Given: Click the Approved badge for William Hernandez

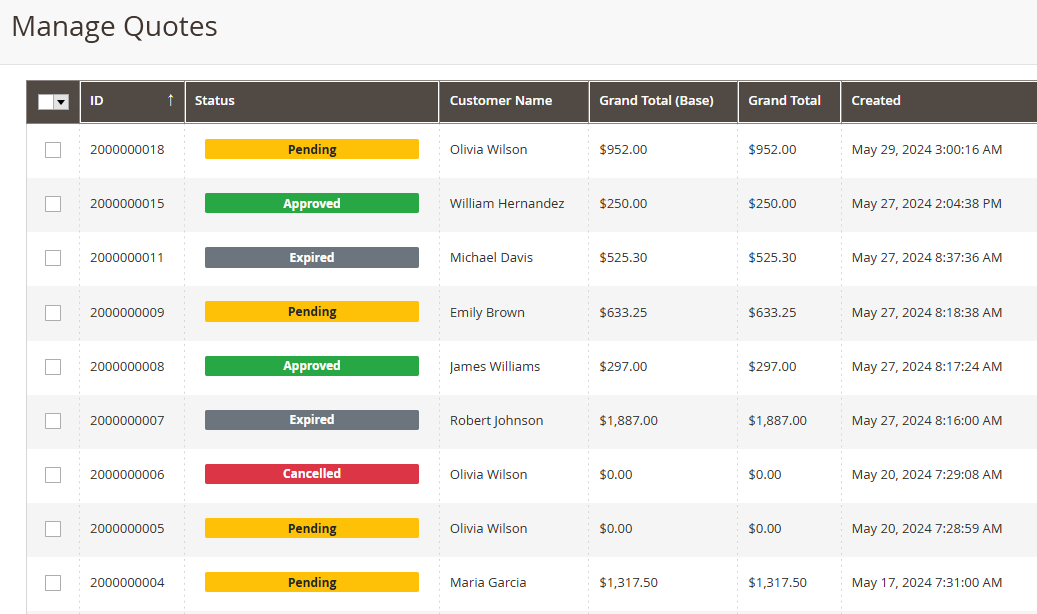Looking at the screenshot, I should 311,203.
